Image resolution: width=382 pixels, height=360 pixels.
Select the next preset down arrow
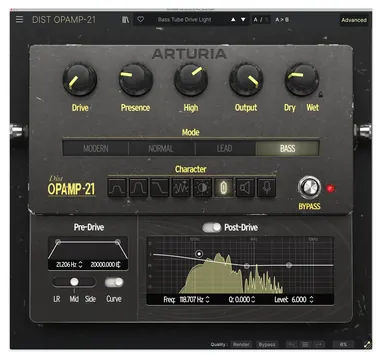click(243, 20)
